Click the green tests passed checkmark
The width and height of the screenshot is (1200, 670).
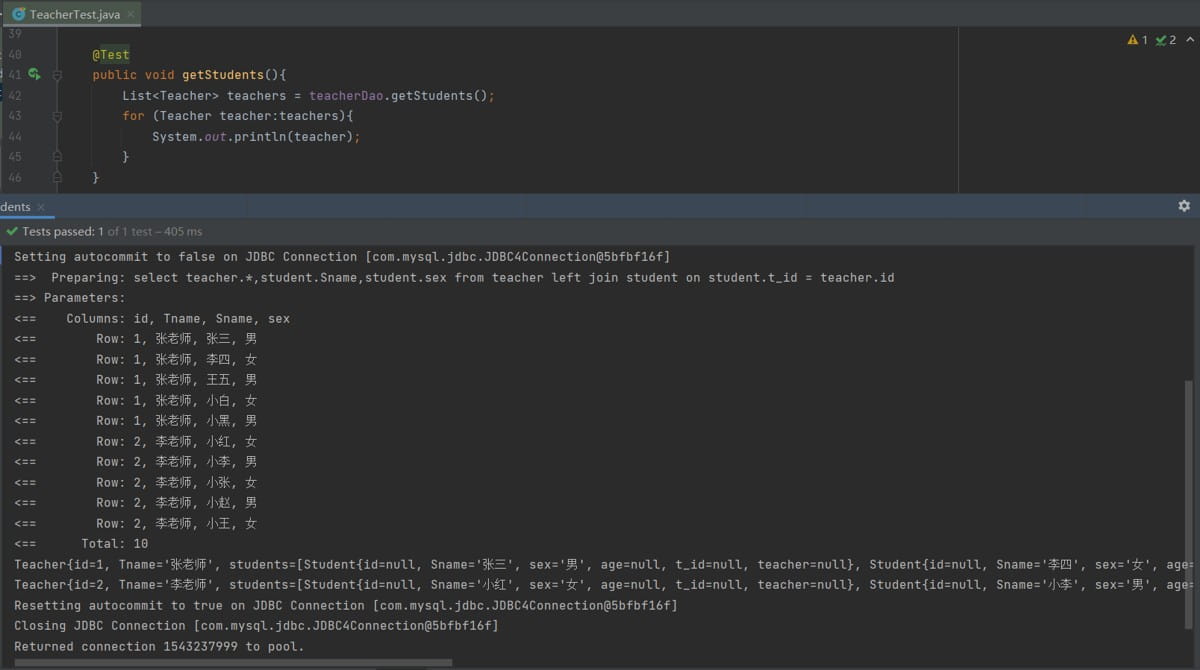[x=12, y=231]
